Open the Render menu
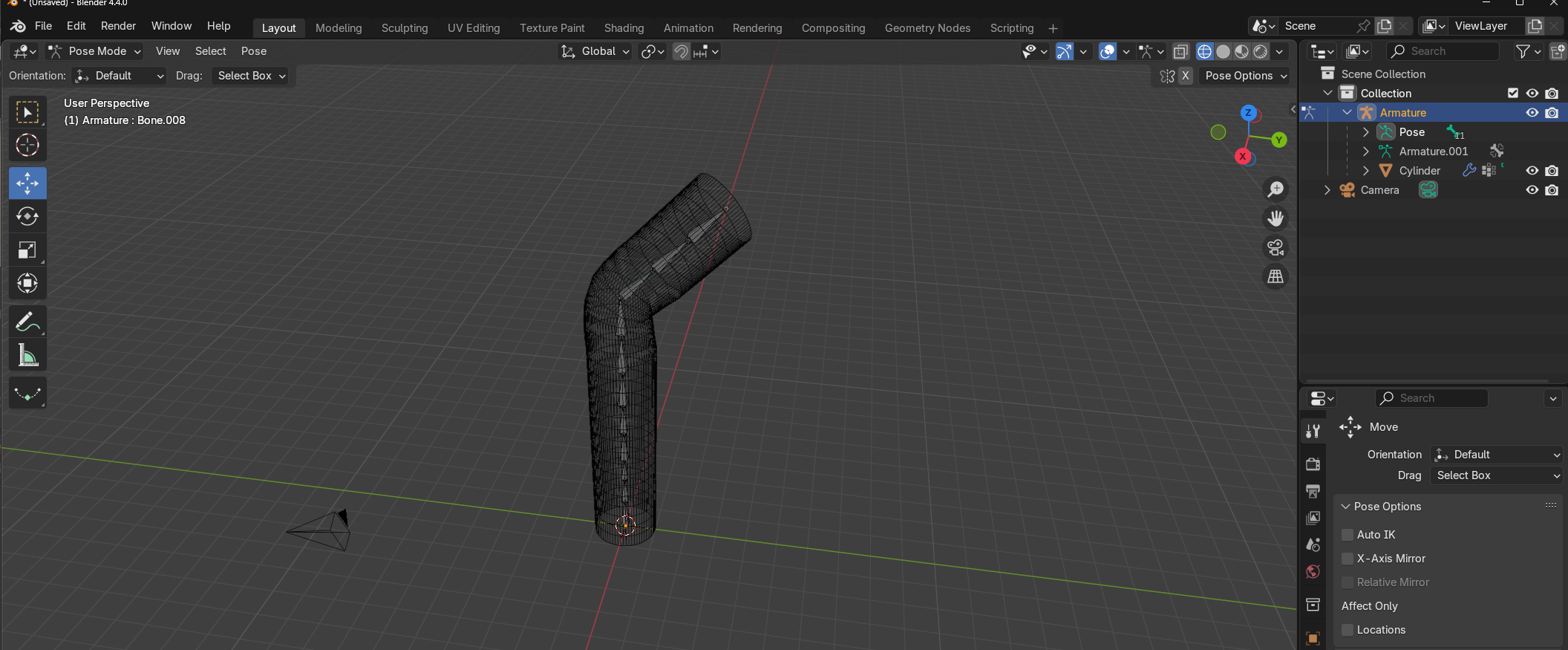Viewport: 1568px width, 650px height. pos(118,26)
